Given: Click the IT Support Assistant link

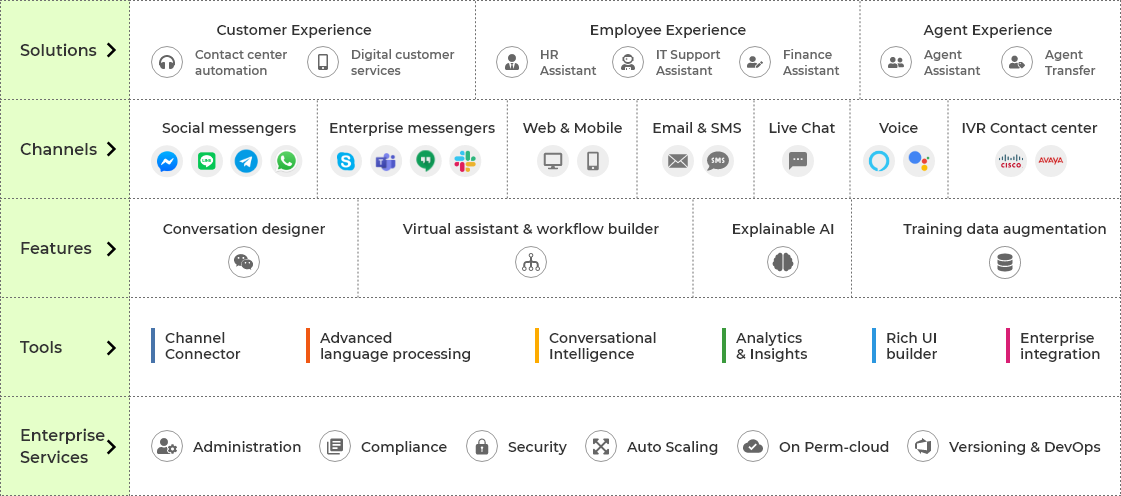Looking at the screenshot, I should point(687,63).
